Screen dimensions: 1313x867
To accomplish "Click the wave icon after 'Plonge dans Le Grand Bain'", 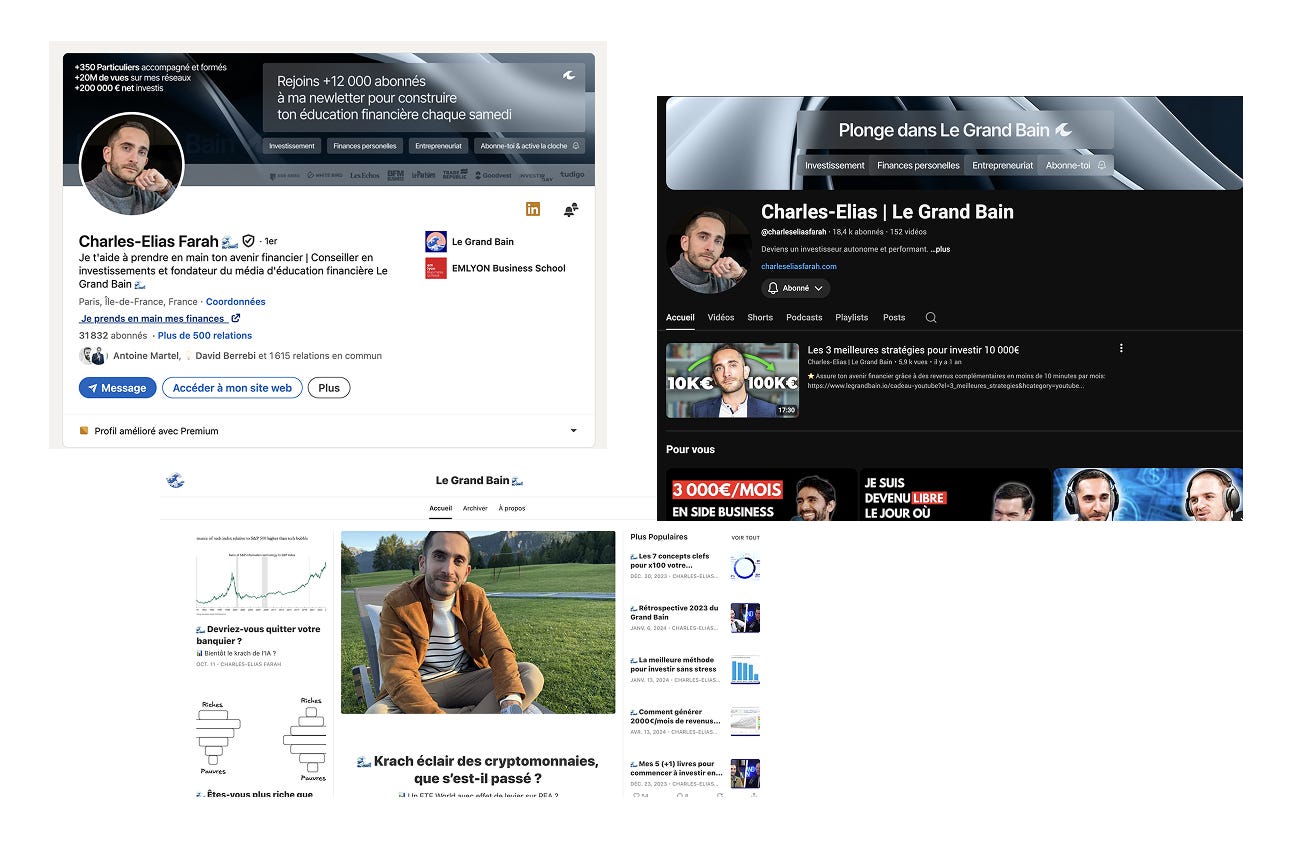I will click(x=1064, y=130).
